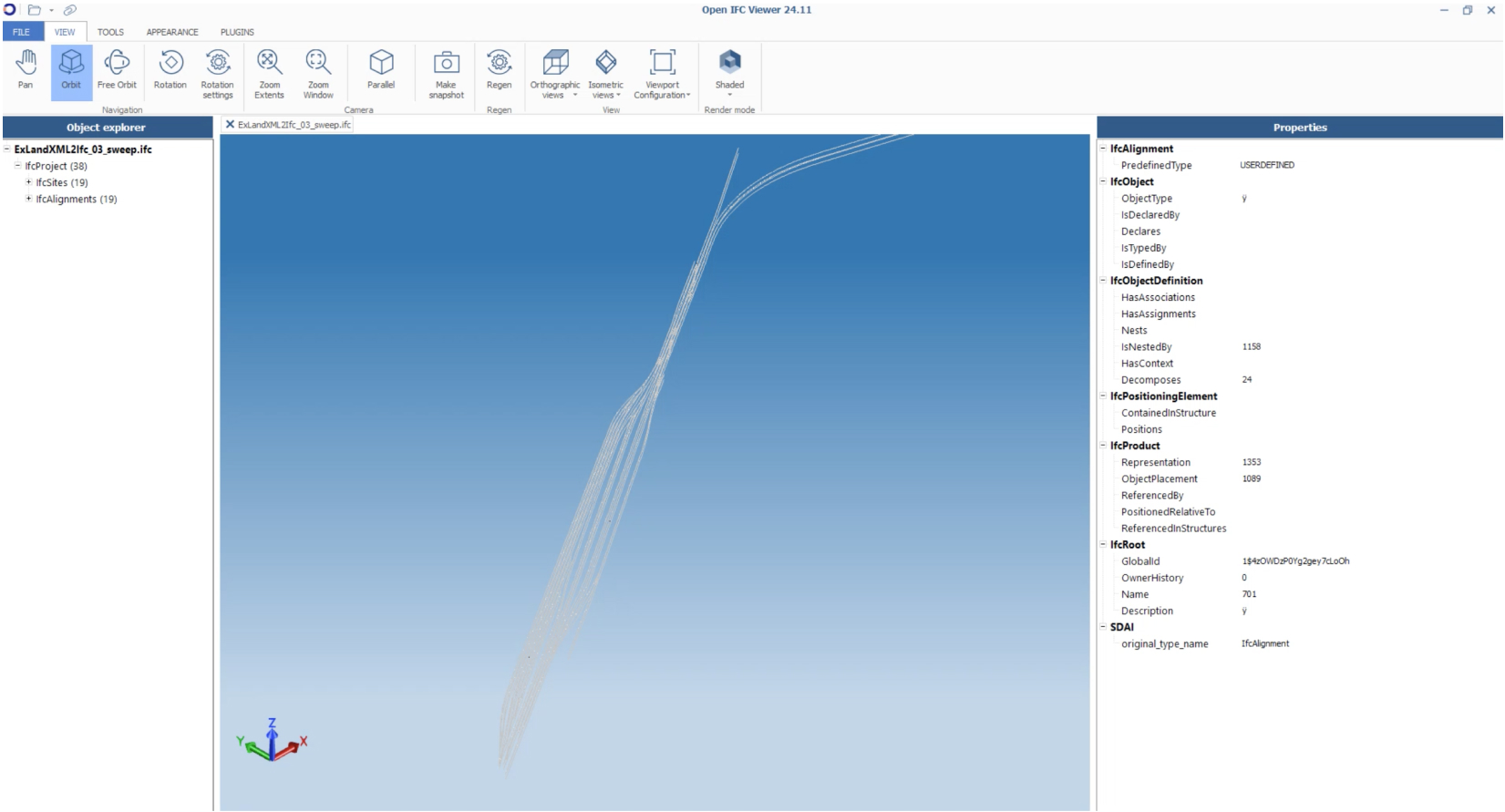The width and height of the screenshot is (1505, 812).
Task: Take a snapshot with Make snapshot
Action: click(446, 73)
